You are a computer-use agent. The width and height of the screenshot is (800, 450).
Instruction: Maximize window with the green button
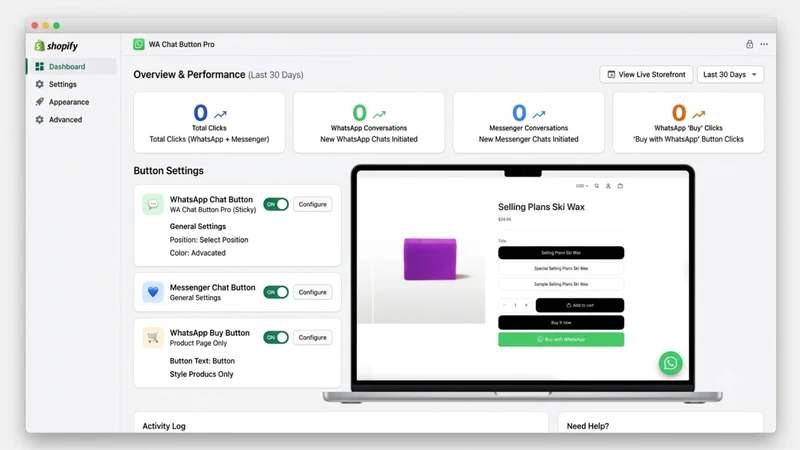point(57,26)
